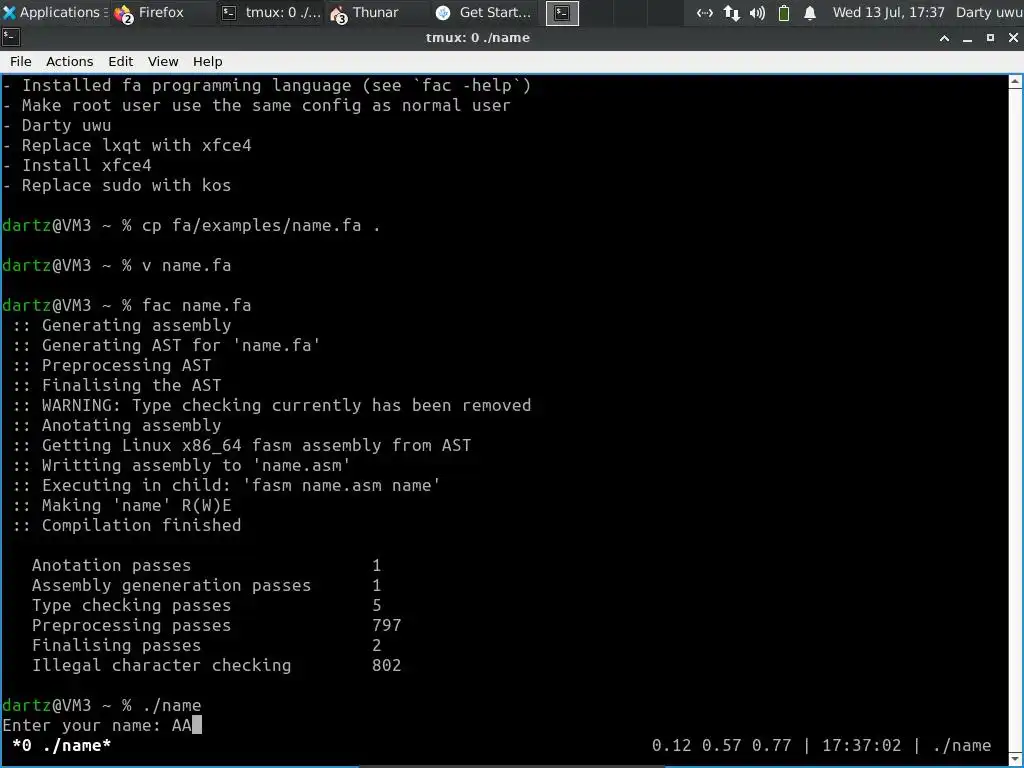Click the './name' command line at prompt
This screenshot has width=1024, height=768.
[102, 705]
